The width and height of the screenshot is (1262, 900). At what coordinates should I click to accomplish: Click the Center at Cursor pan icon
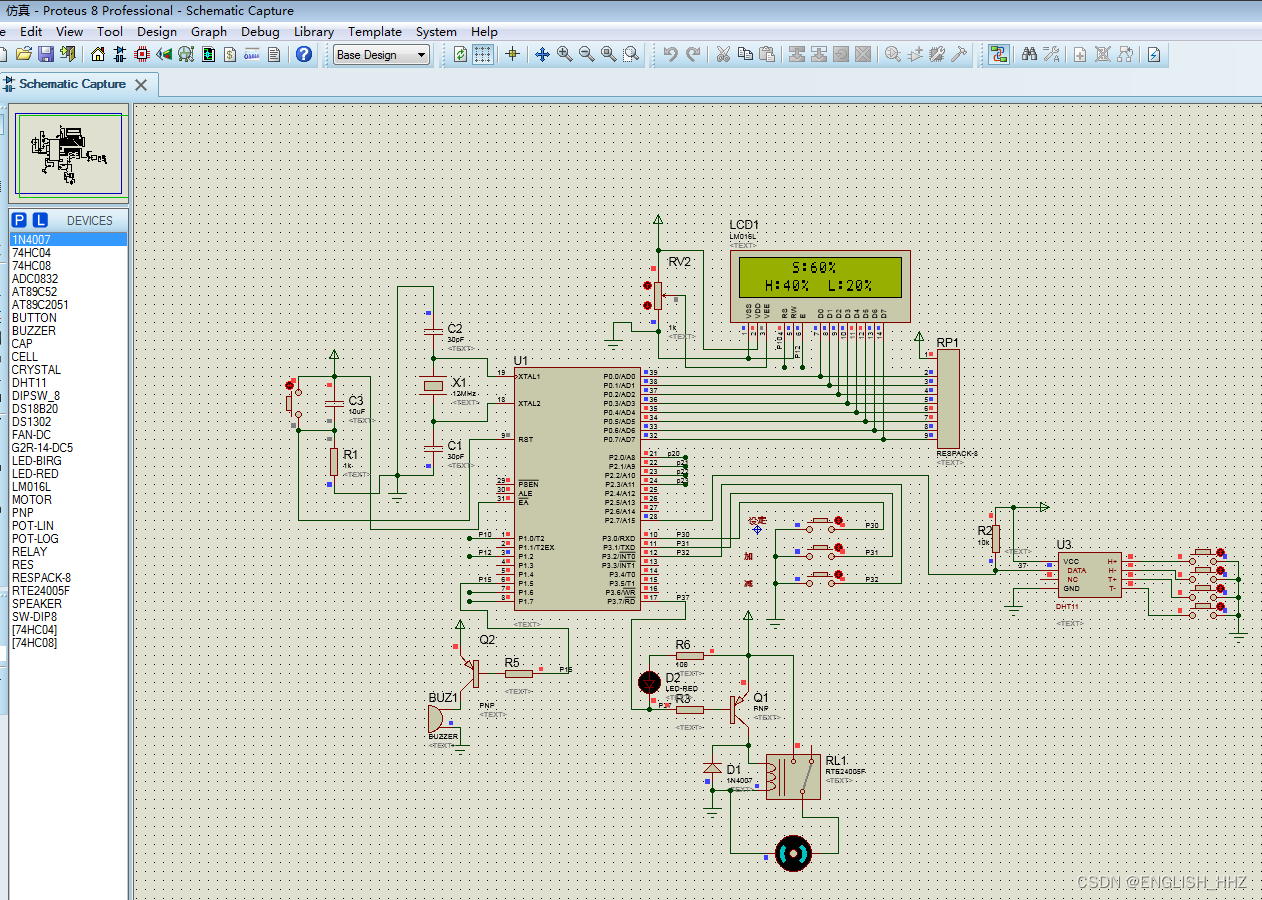(x=542, y=54)
